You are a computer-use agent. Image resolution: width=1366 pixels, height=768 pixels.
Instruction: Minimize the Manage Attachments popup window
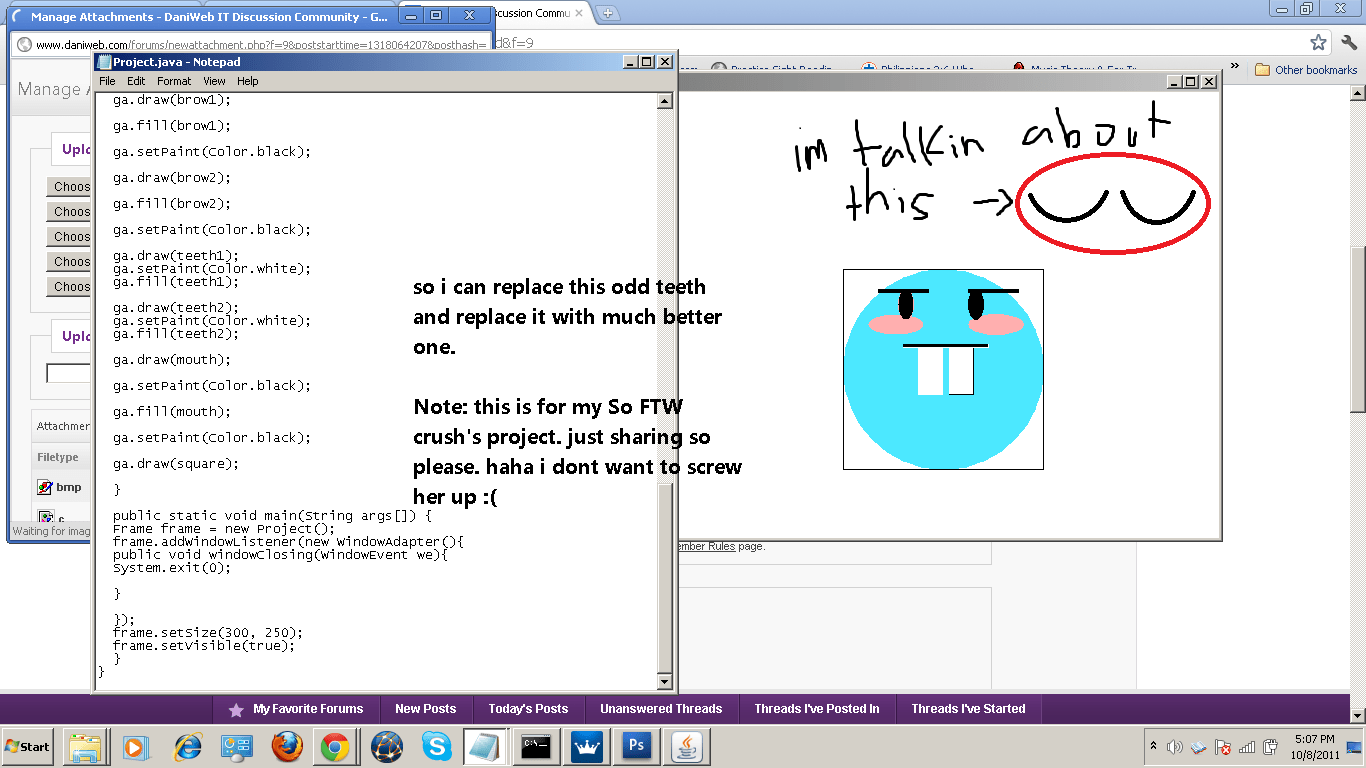(x=411, y=15)
